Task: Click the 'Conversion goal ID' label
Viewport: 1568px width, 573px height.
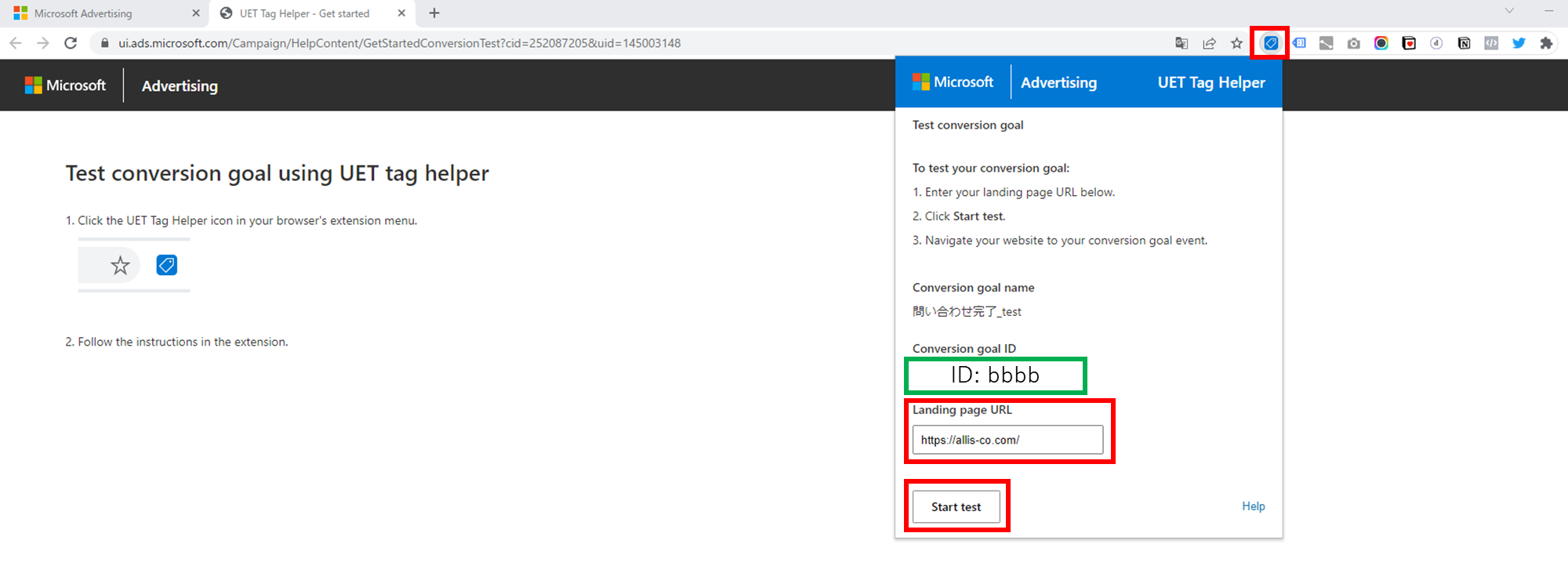Action: 964,348
